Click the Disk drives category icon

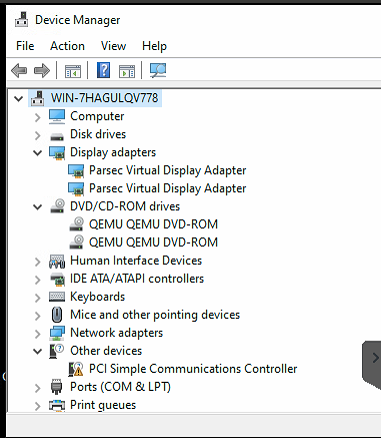tap(57, 136)
